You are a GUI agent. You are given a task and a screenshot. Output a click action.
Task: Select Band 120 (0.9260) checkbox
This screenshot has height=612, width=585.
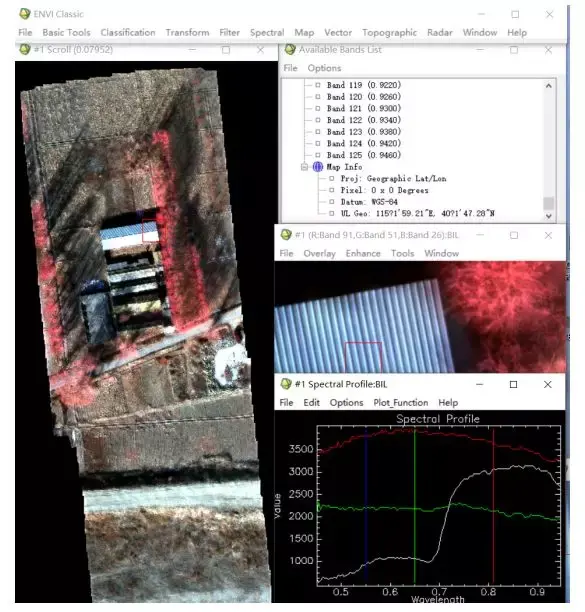coord(318,97)
